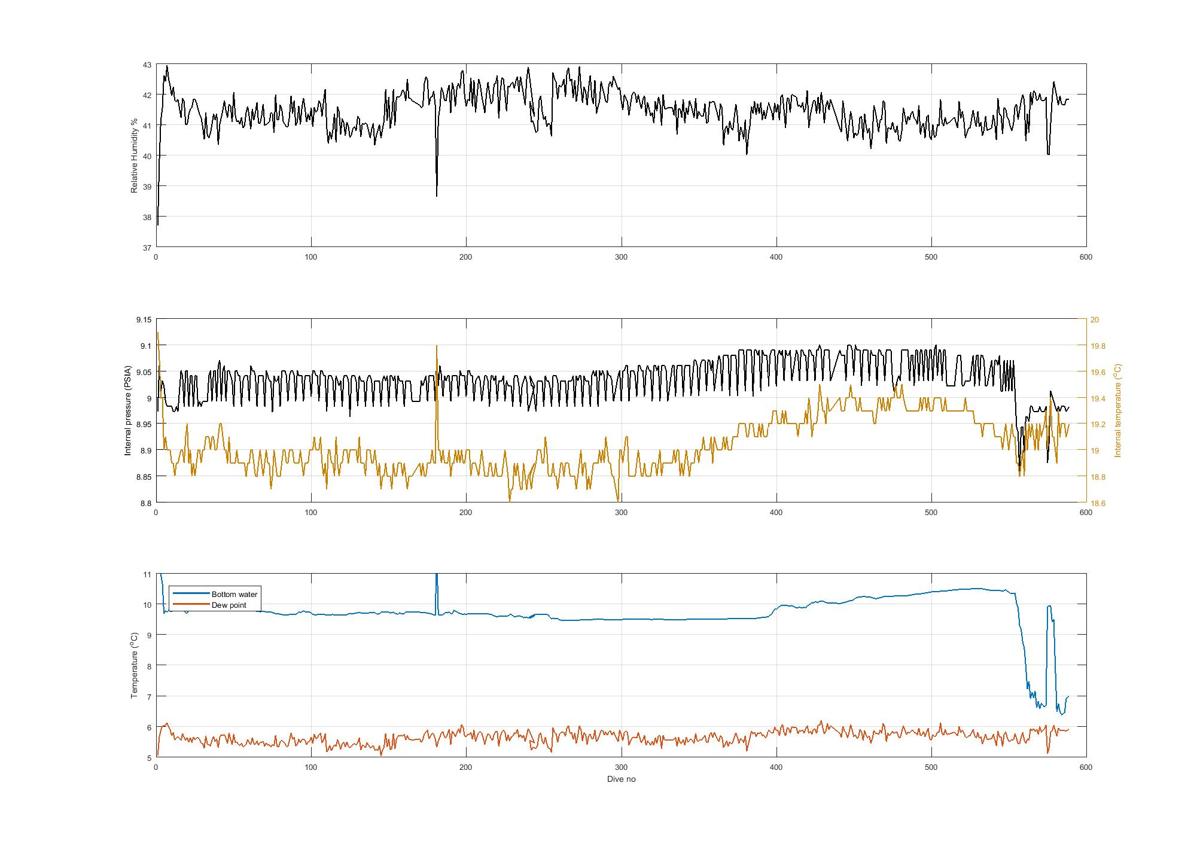
Task: Click the 39 tick on humidity axis
Action: (147, 187)
